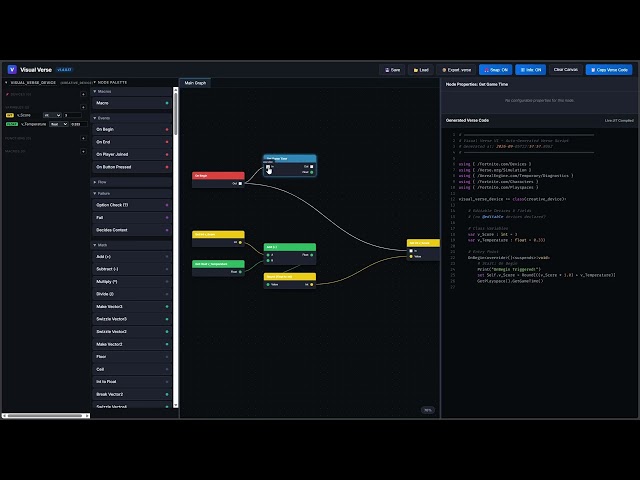Image resolution: width=640 pixels, height=480 pixels.
Task: Open the type dropdown for v_Temperature
Action: tap(58, 124)
